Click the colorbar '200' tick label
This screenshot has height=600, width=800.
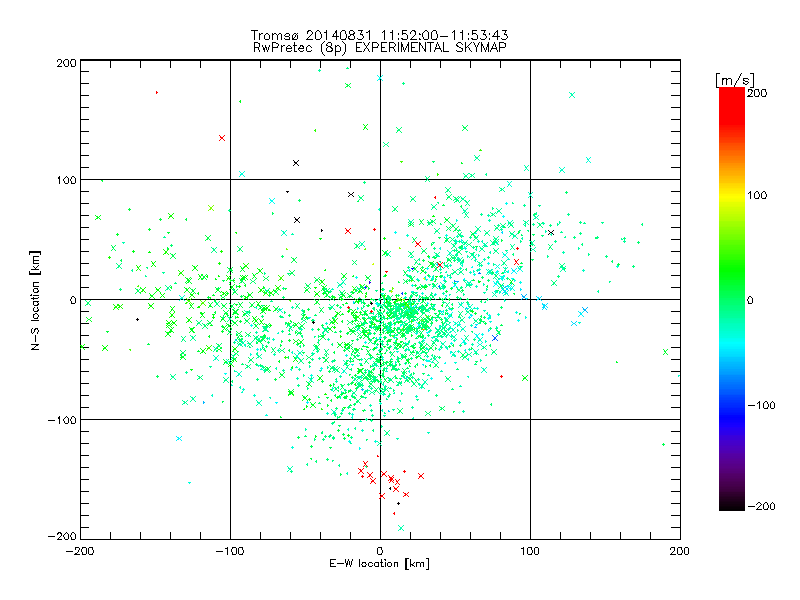point(757,93)
